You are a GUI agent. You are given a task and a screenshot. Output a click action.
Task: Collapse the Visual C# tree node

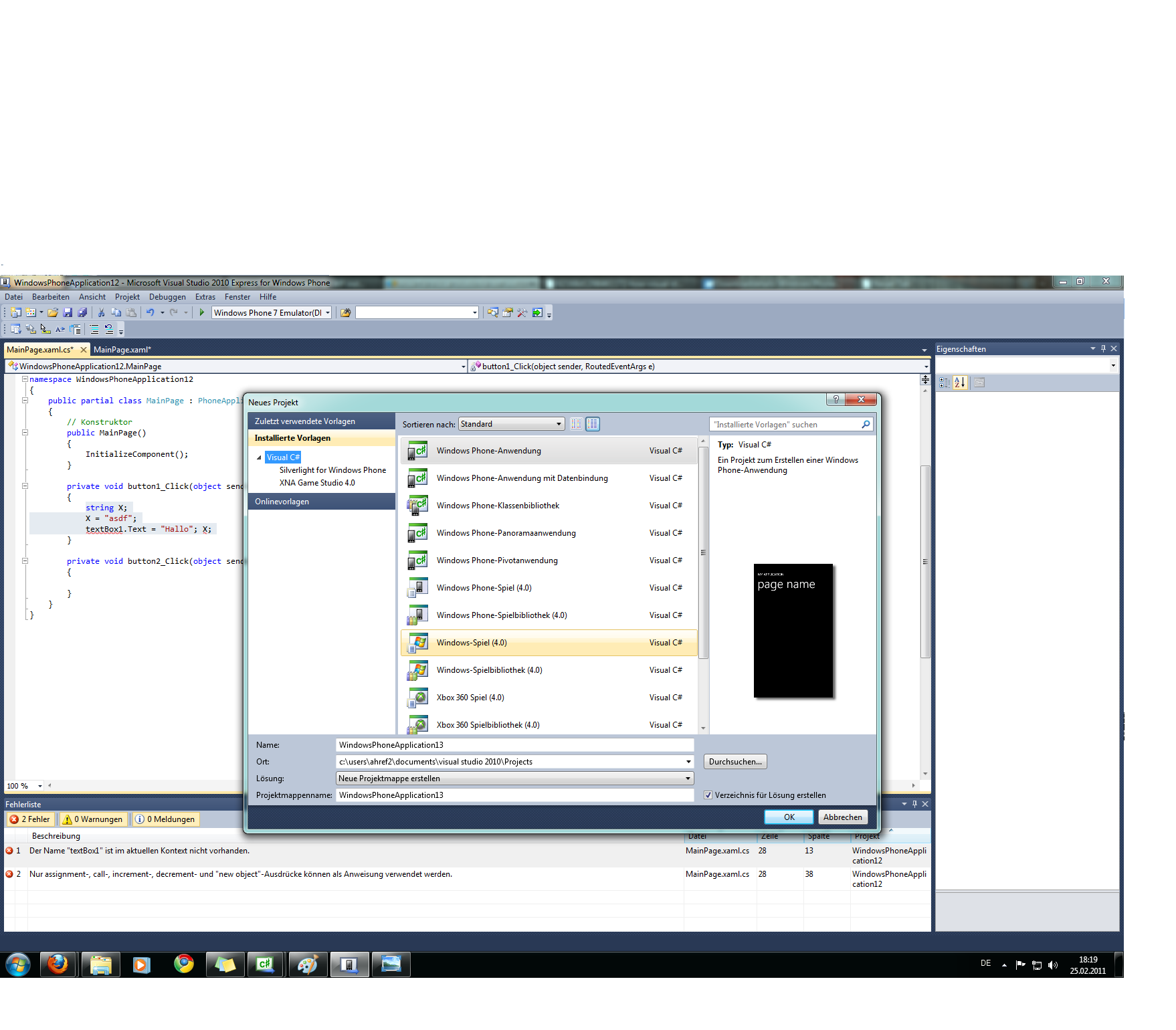pos(259,457)
